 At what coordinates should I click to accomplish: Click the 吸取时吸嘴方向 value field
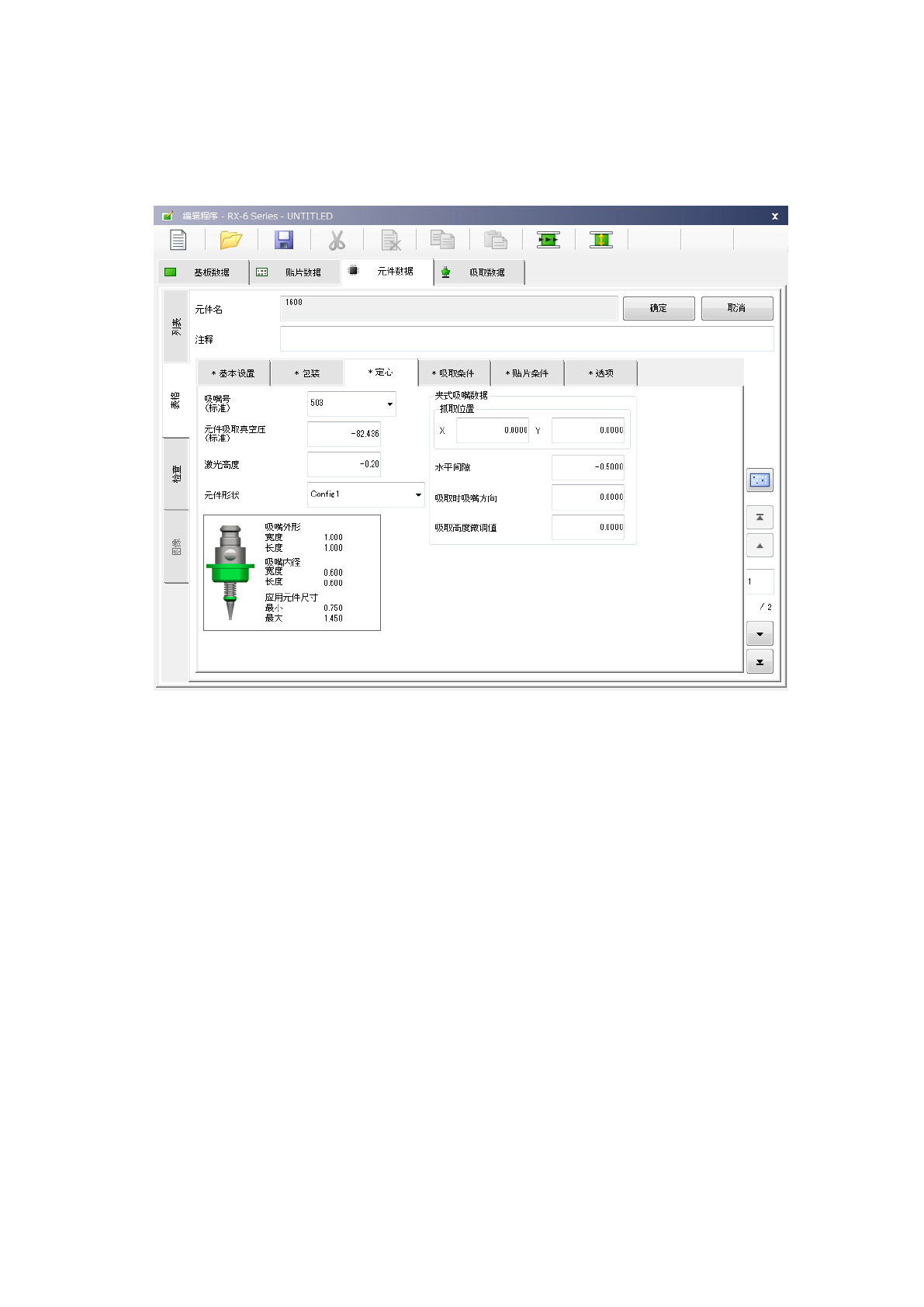tap(587, 497)
